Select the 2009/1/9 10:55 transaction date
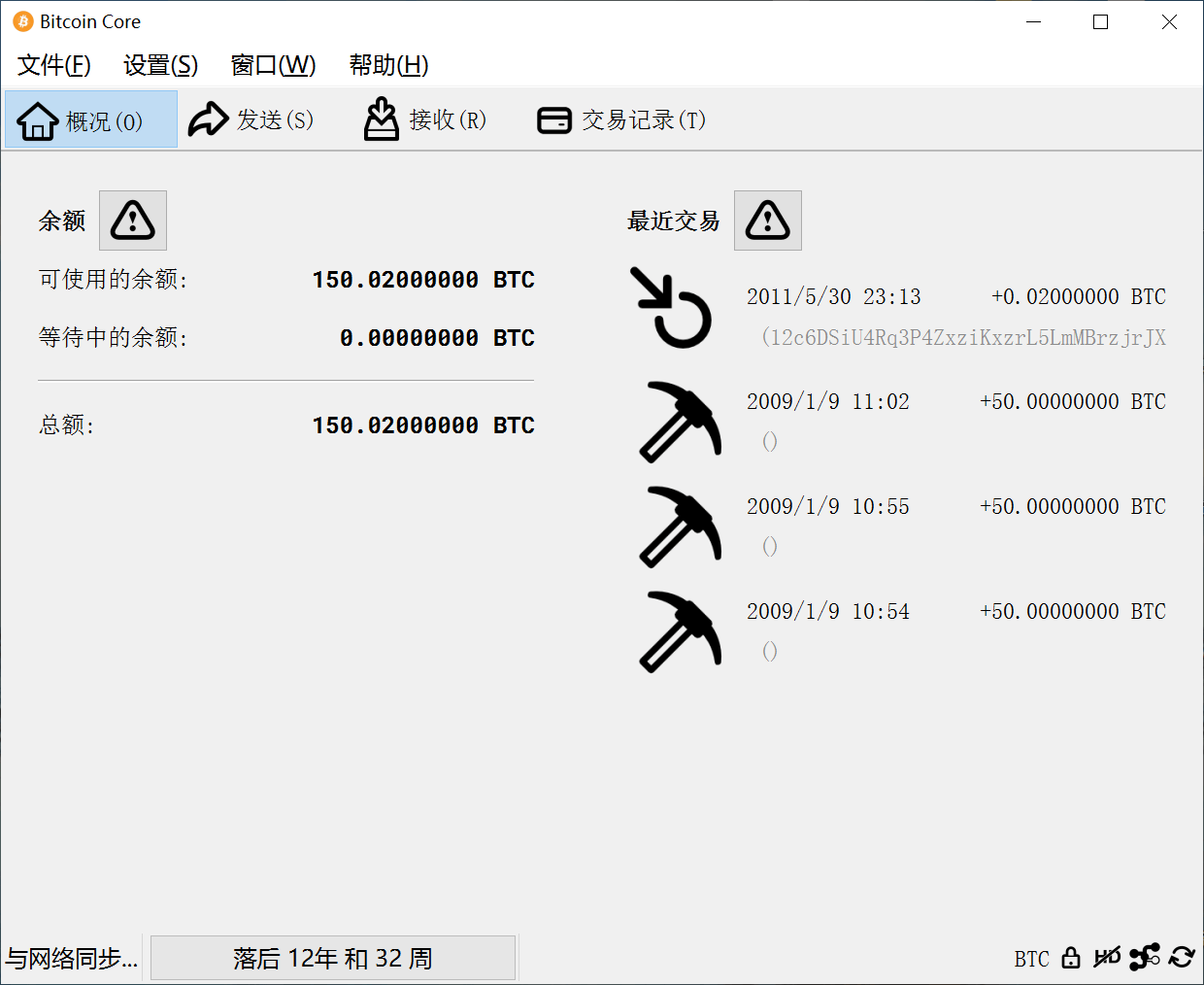This screenshot has height=985, width=1204. (828, 506)
